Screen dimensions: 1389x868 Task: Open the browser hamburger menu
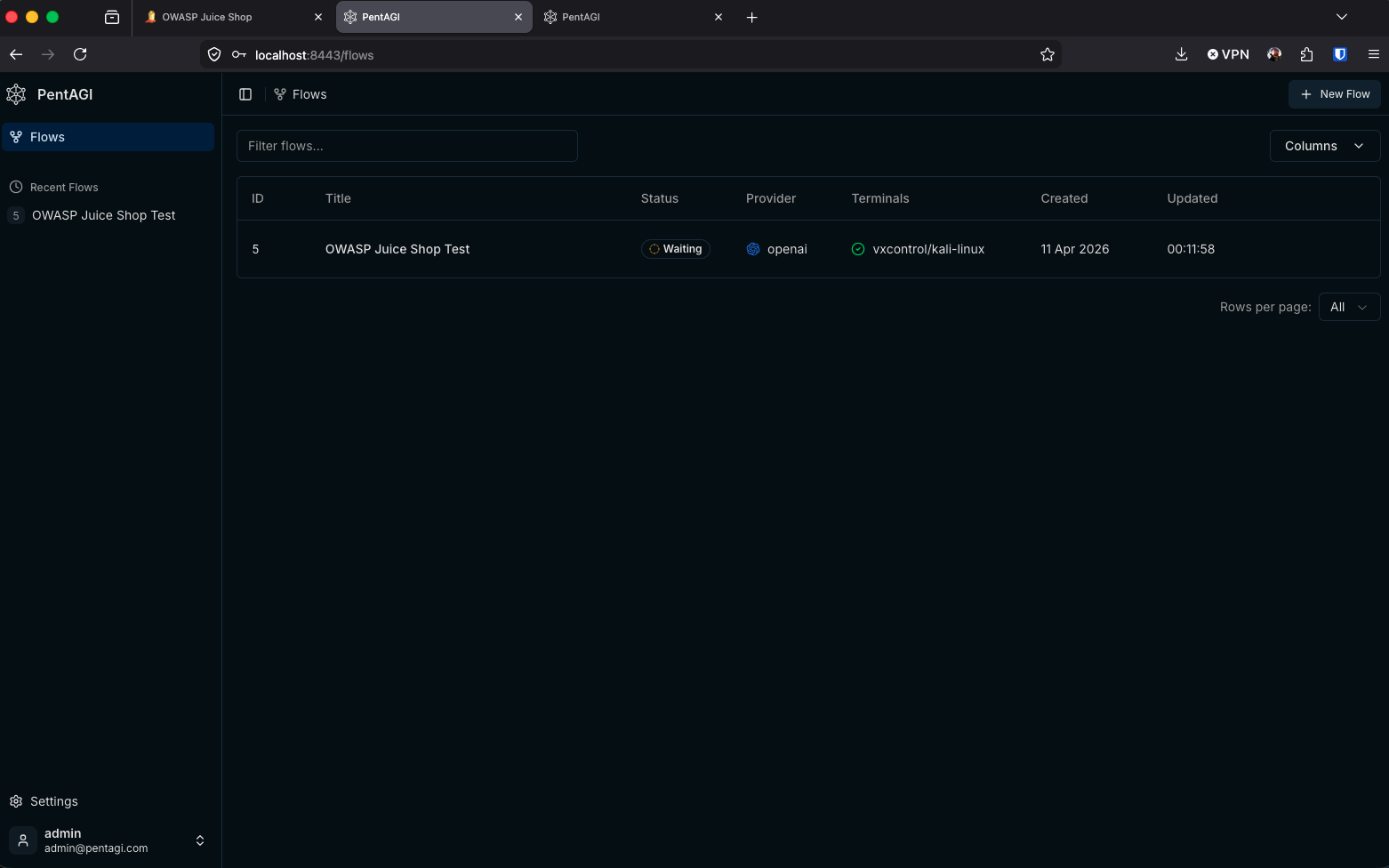pos(1374,54)
